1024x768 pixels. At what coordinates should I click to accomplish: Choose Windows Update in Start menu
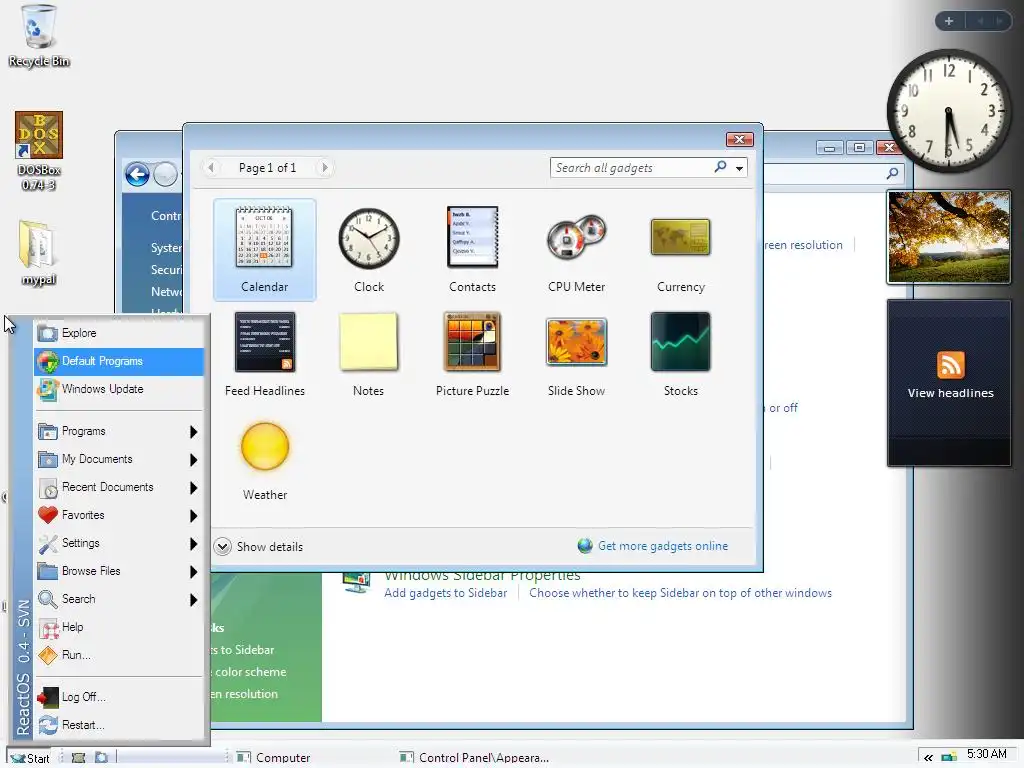119,389
